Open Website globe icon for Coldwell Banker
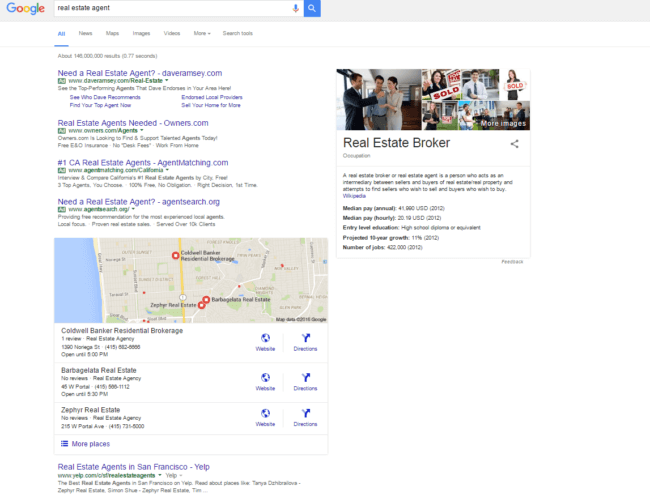Screen dimensions: 650x503 tap(265, 338)
